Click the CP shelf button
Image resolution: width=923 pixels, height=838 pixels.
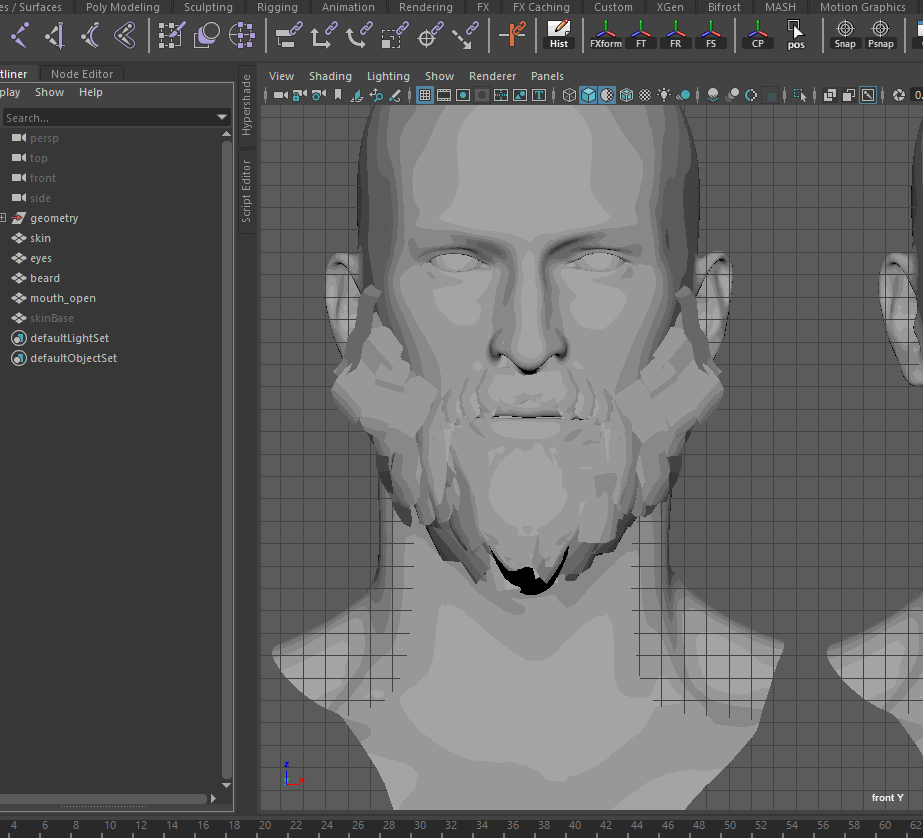[x=757, y=35]
